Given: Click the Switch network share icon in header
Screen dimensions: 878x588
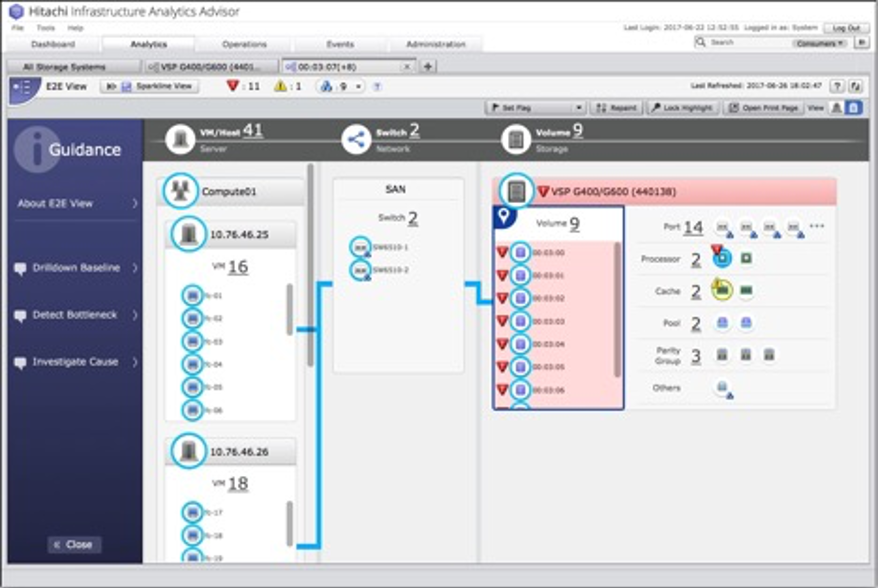Looking at the screenshot, I should point(356,138).
